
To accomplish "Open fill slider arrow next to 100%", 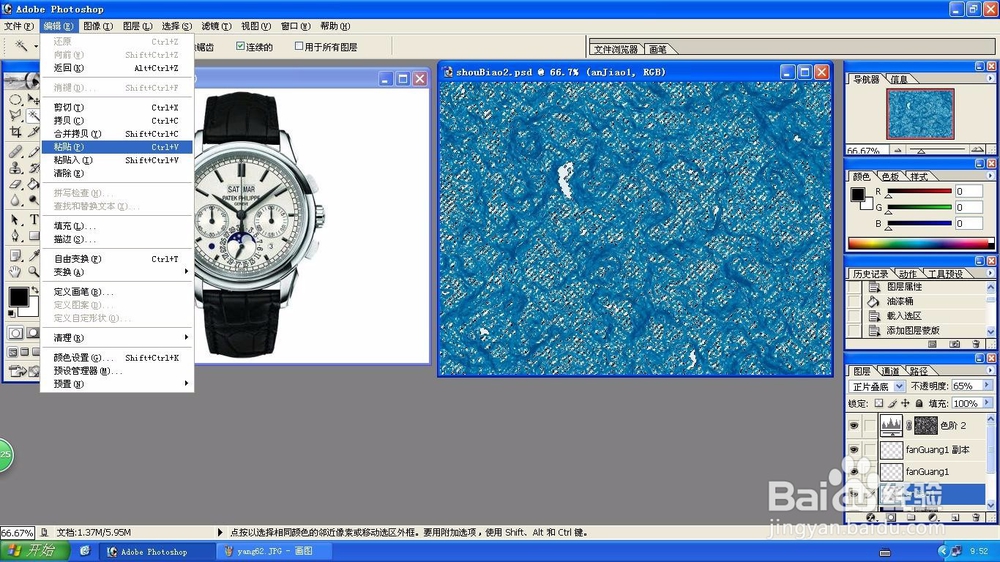I will click(987, 403).
